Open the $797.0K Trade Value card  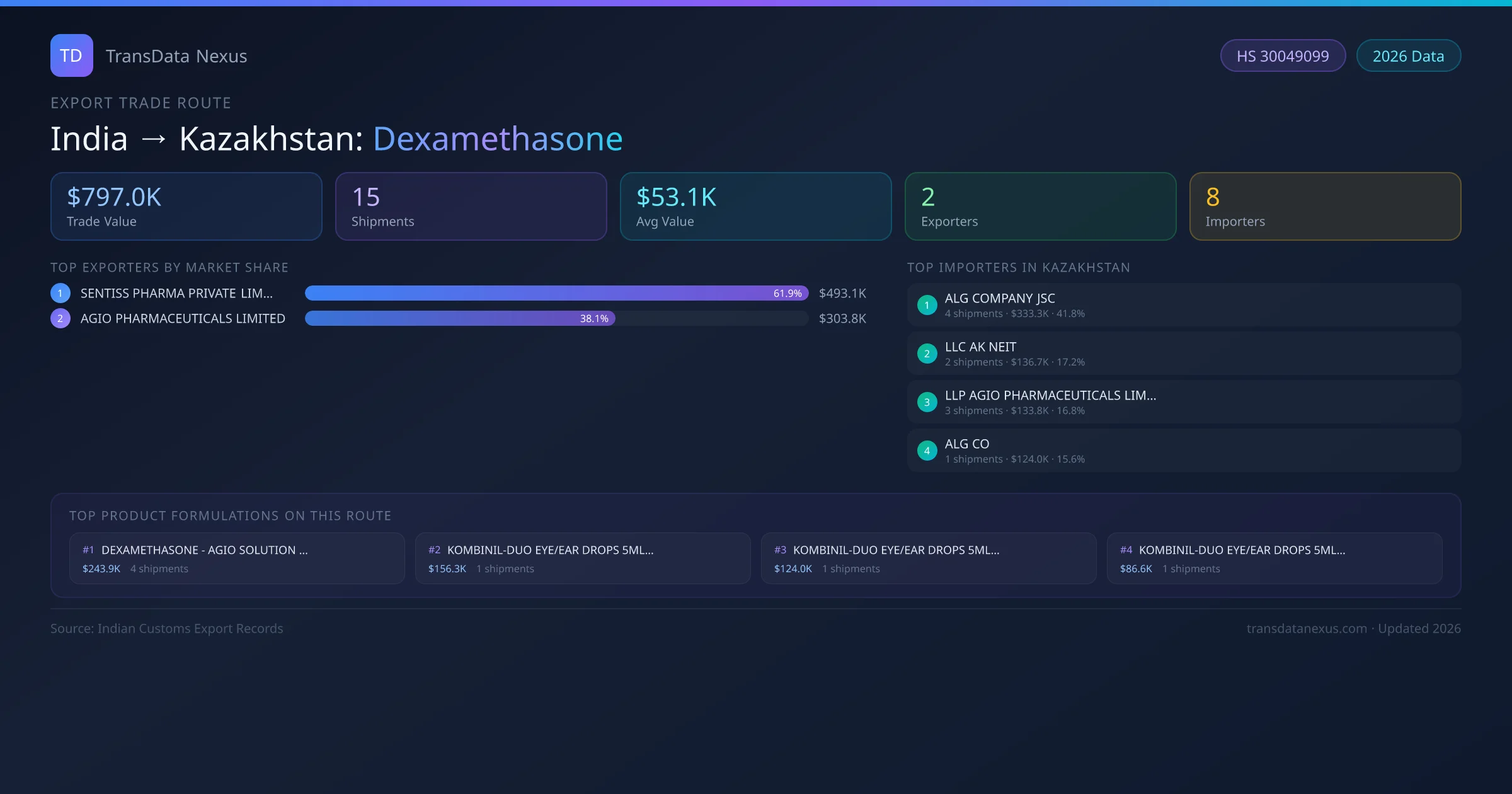(x=186, y=206)
